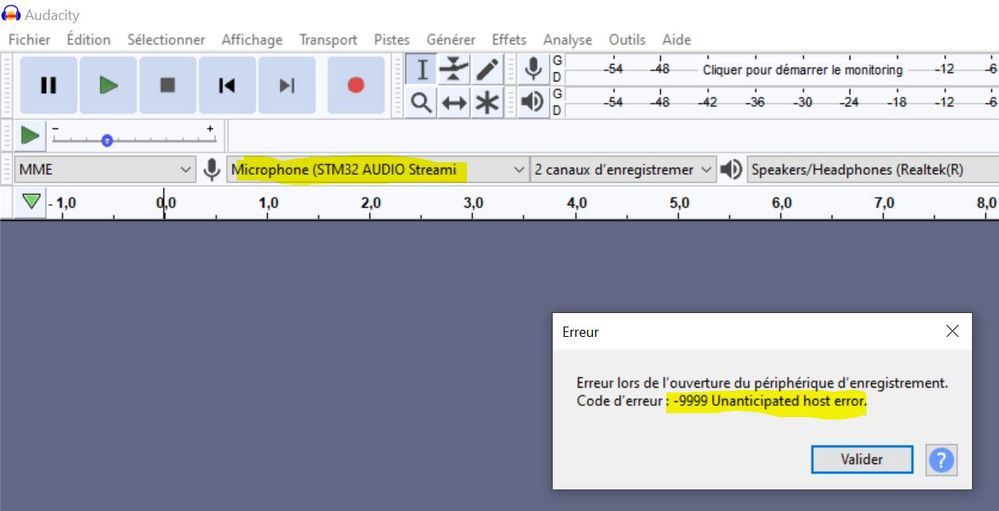Adjust the playback speed slider handle
Screen dimensions: 999x511
tap(107, 140)
